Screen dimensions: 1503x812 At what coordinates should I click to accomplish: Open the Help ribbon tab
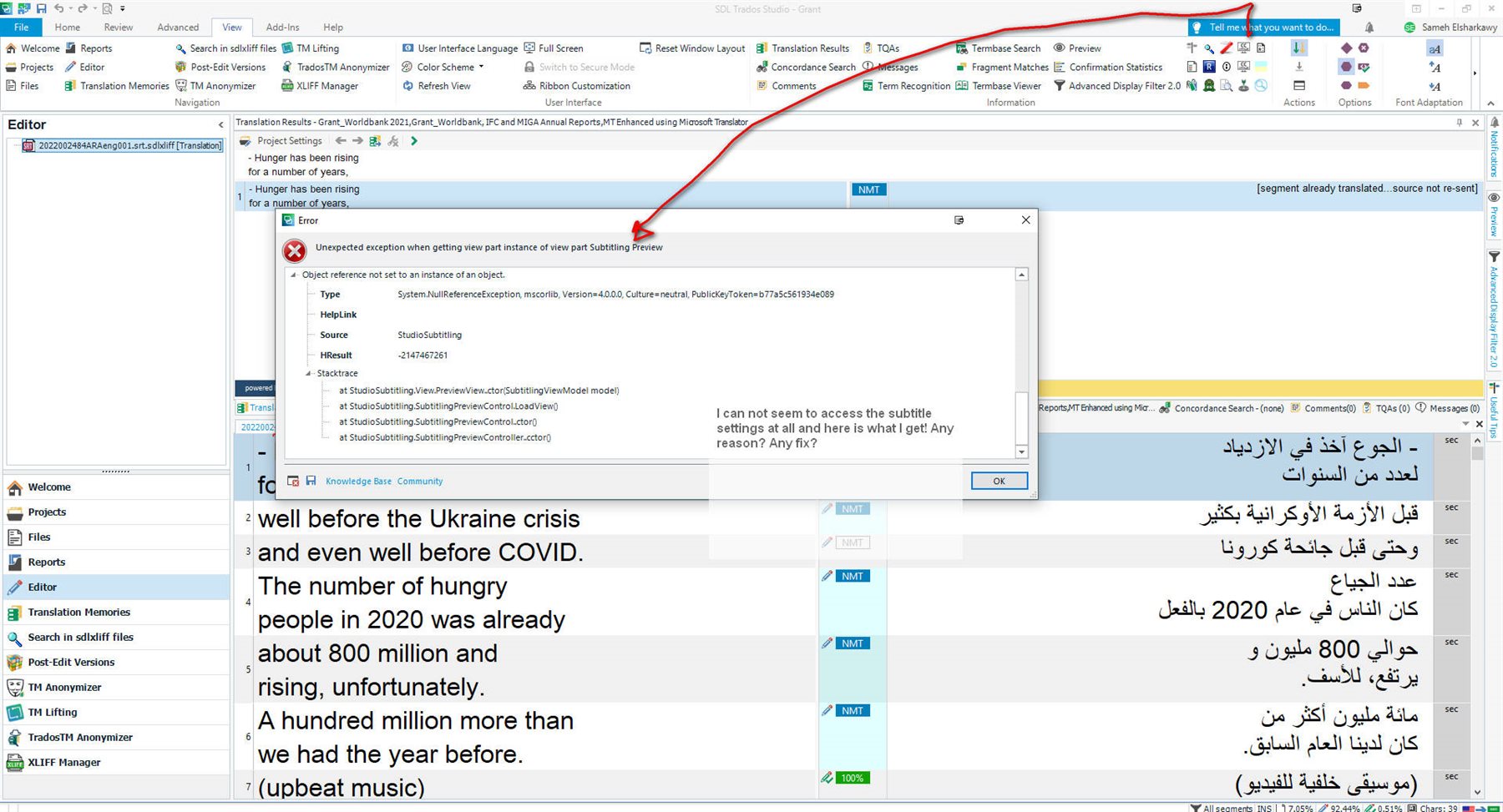click(x=333, y=28)
